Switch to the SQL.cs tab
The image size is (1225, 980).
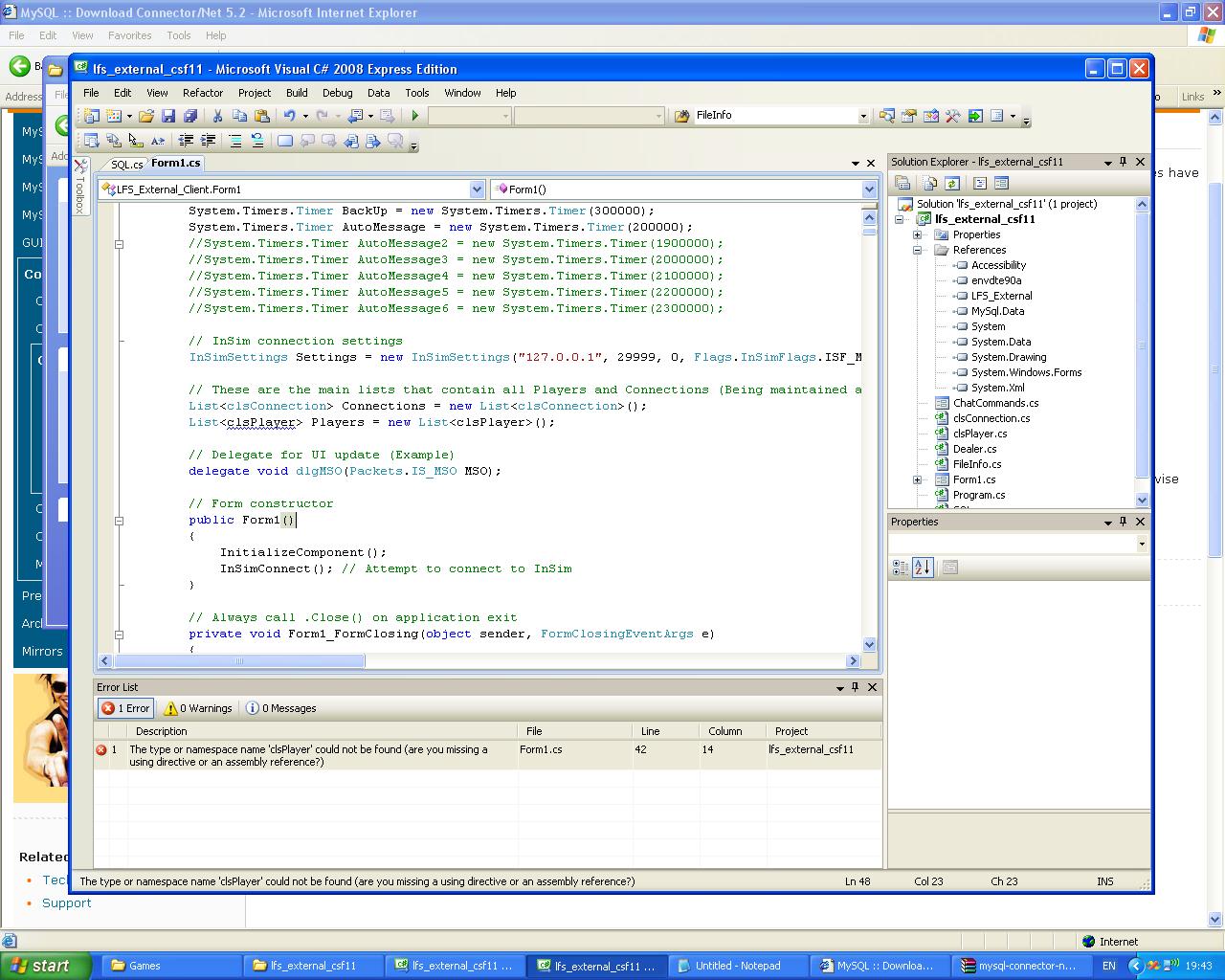tap(125, 164)
